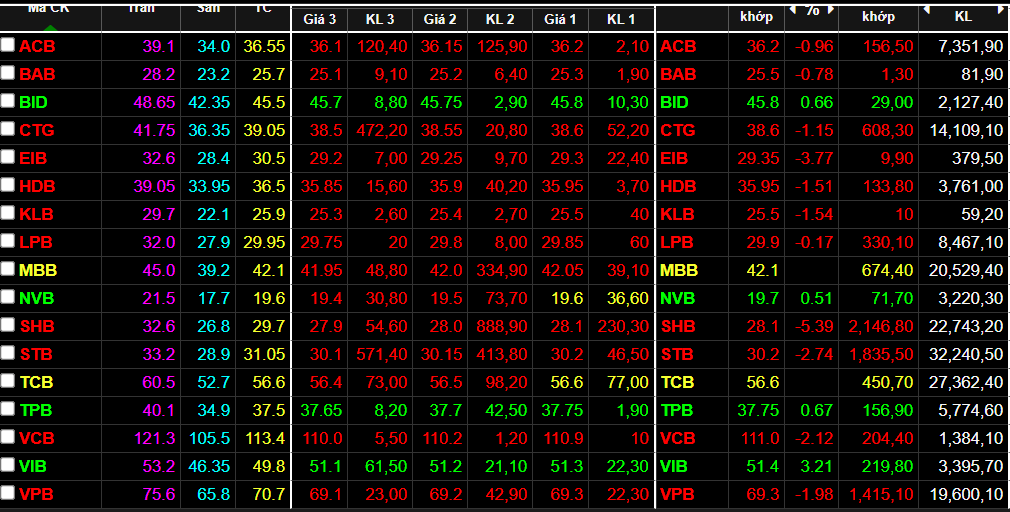The height and width of the screenshot is (512, 1010).
Task: Click the right arrow beside the % header
Action: pos(832,9)
